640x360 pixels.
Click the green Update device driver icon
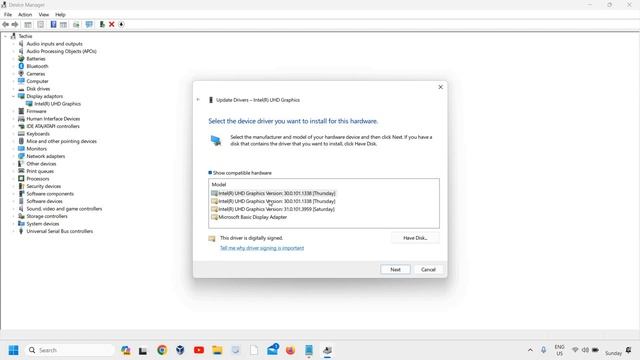point(102,24)
